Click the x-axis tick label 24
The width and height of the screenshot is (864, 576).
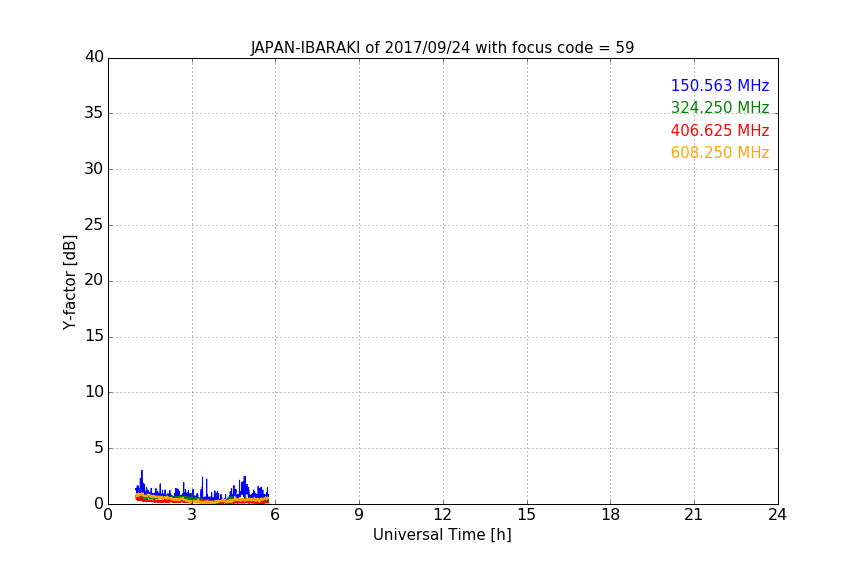[x=777, y=515]
